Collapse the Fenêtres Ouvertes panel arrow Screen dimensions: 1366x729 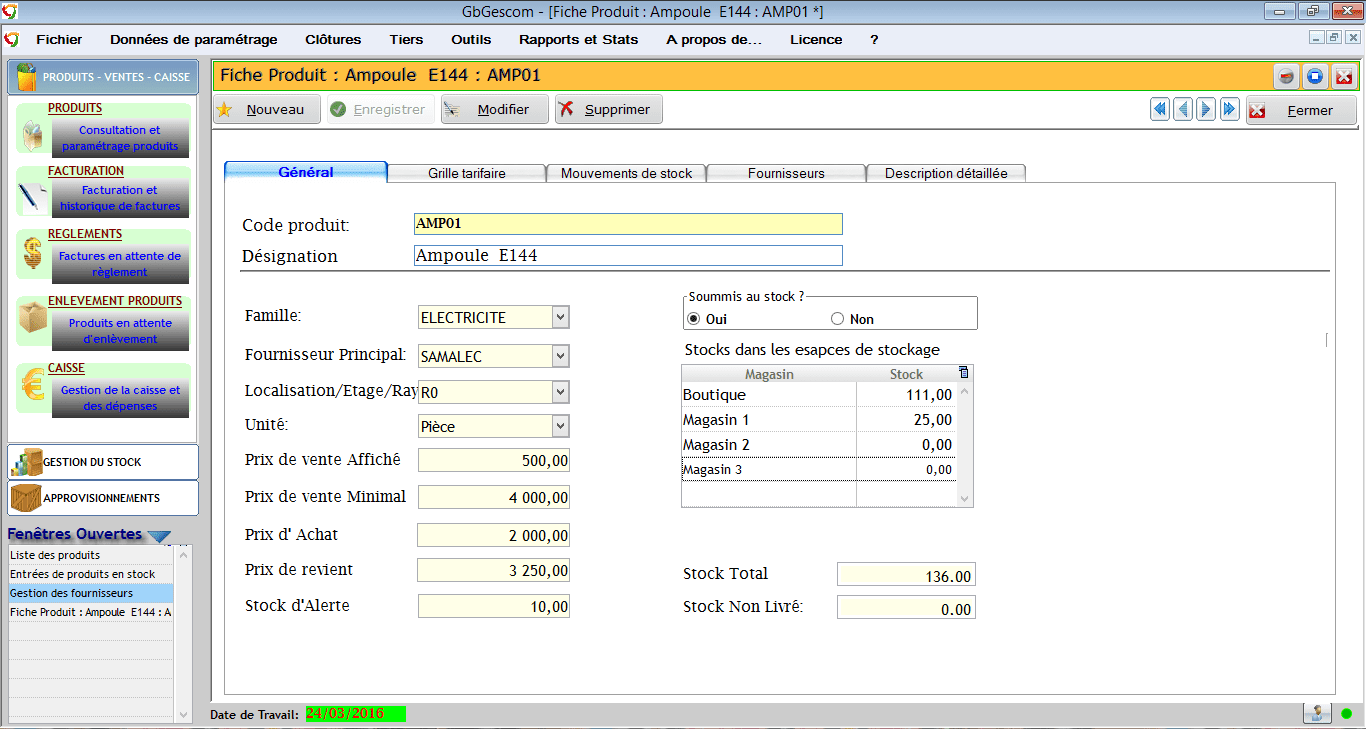[159, 536]
